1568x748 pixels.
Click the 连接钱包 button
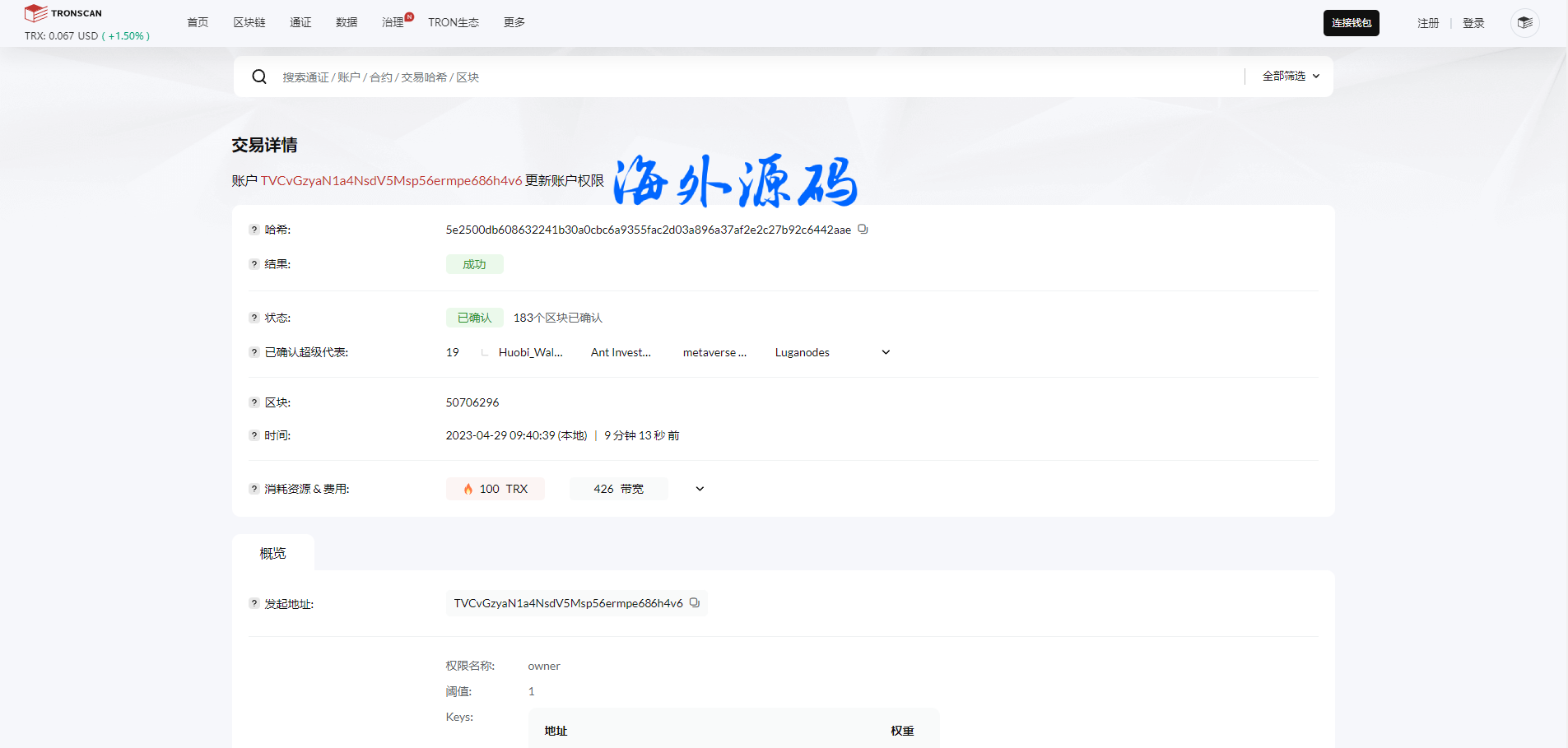[1351, 23]
